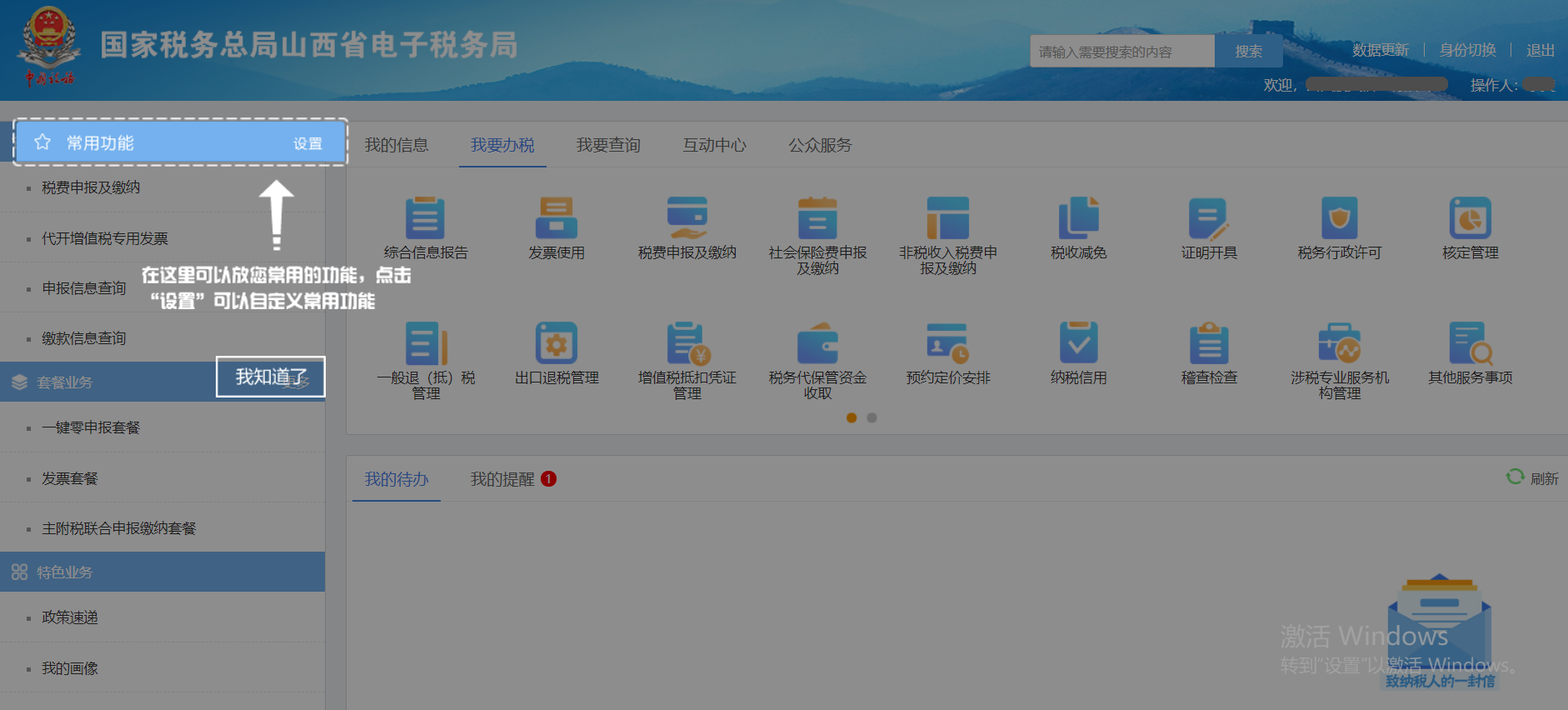Open 一般退（抵）税管理 icon
Screen dimensions: 1568x710
426,343
